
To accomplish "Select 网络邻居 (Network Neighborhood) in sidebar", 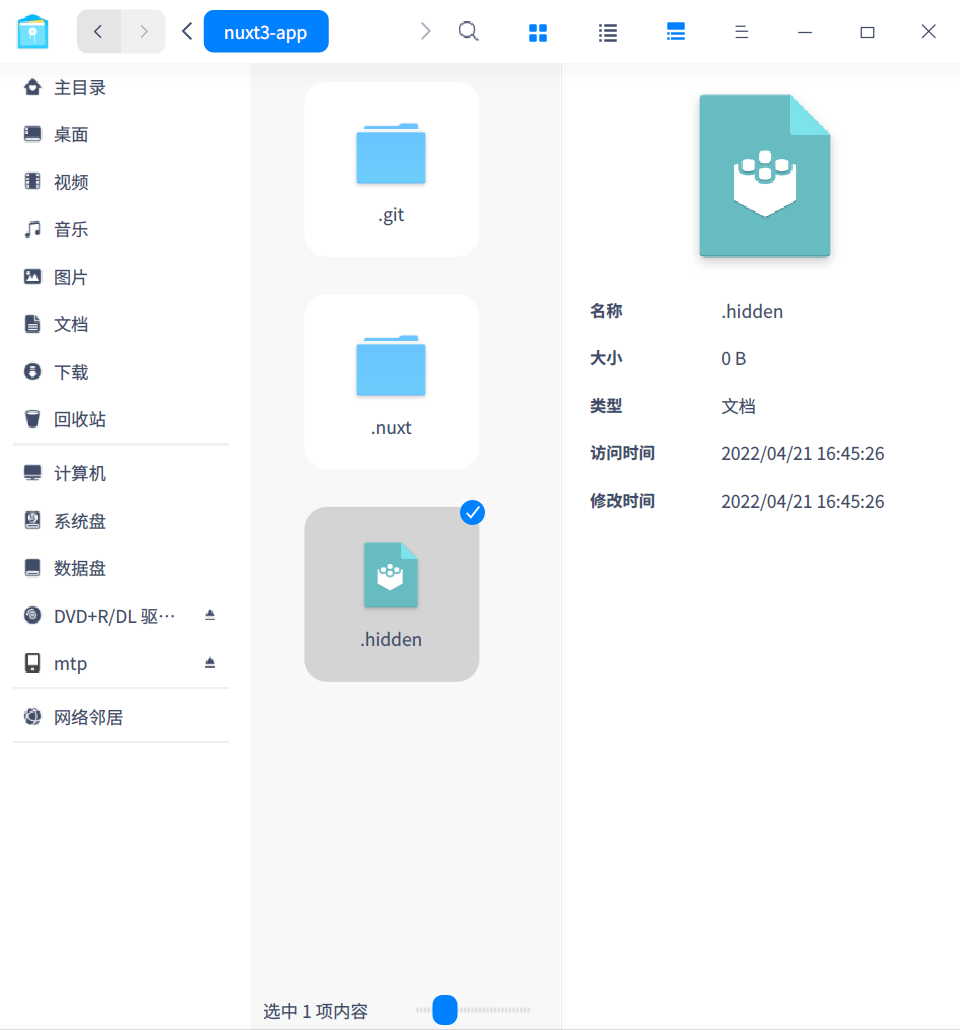I will [x=81, y=716].
